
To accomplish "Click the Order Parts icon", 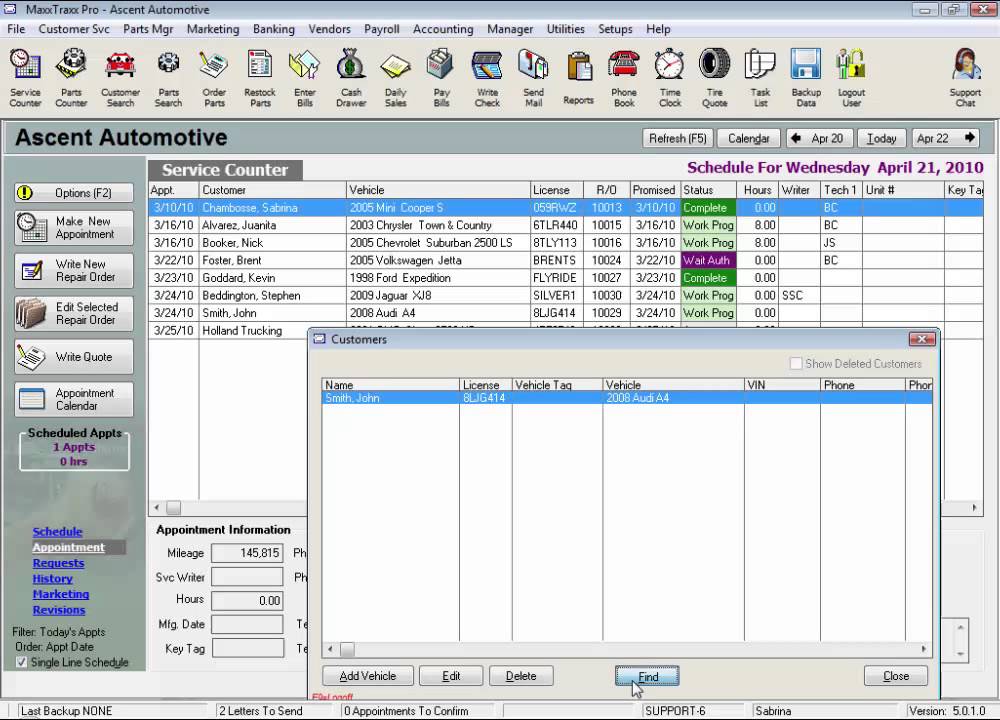I will tap(214, 78).
